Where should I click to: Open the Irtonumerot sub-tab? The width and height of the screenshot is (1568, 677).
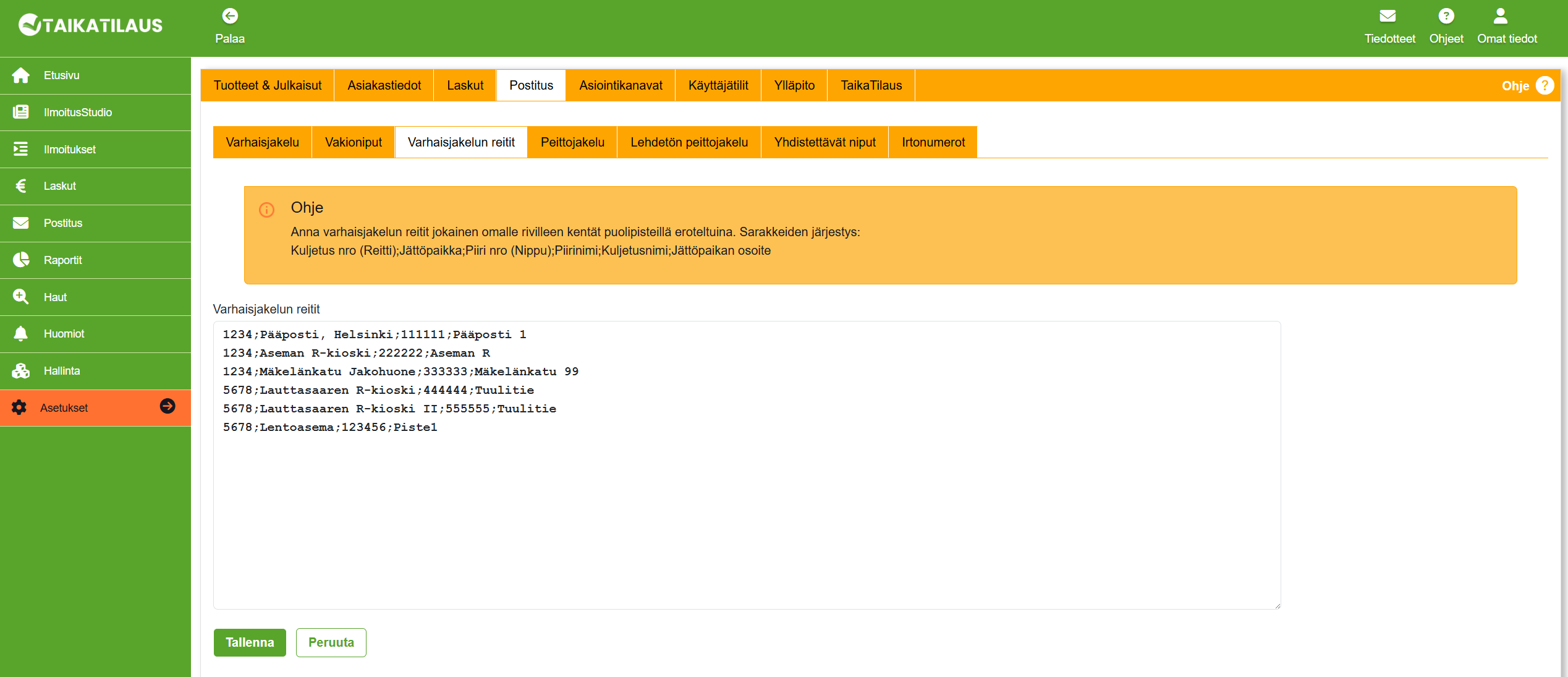[933, 142]
